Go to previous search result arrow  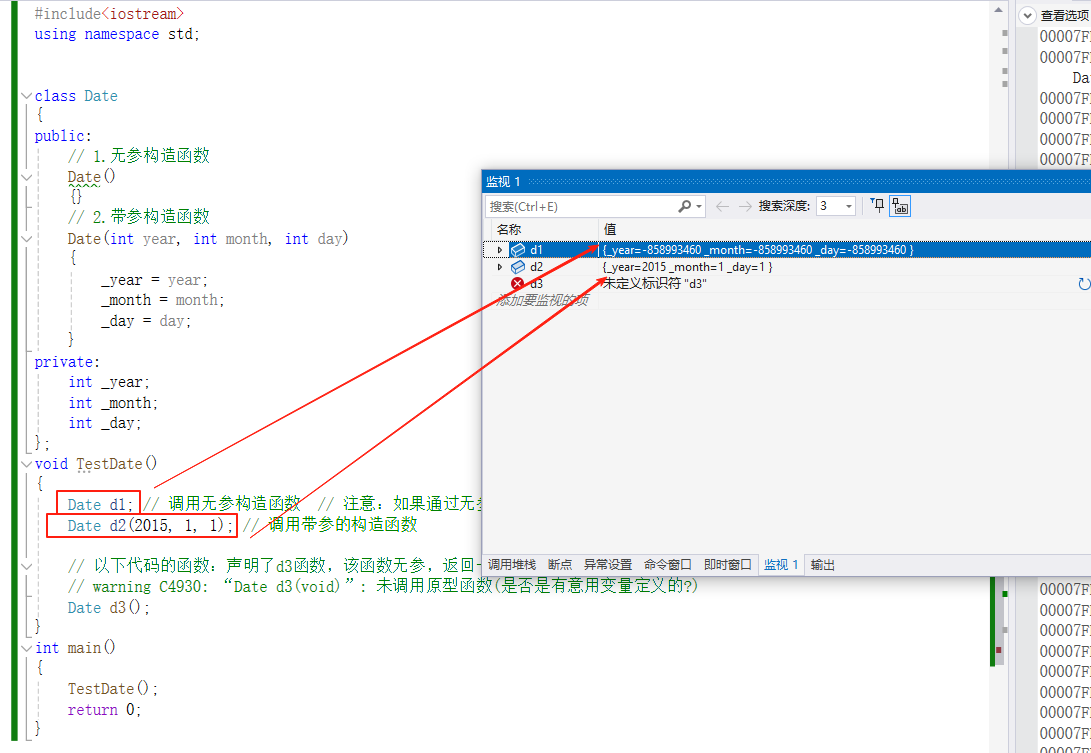pos(722,206)
